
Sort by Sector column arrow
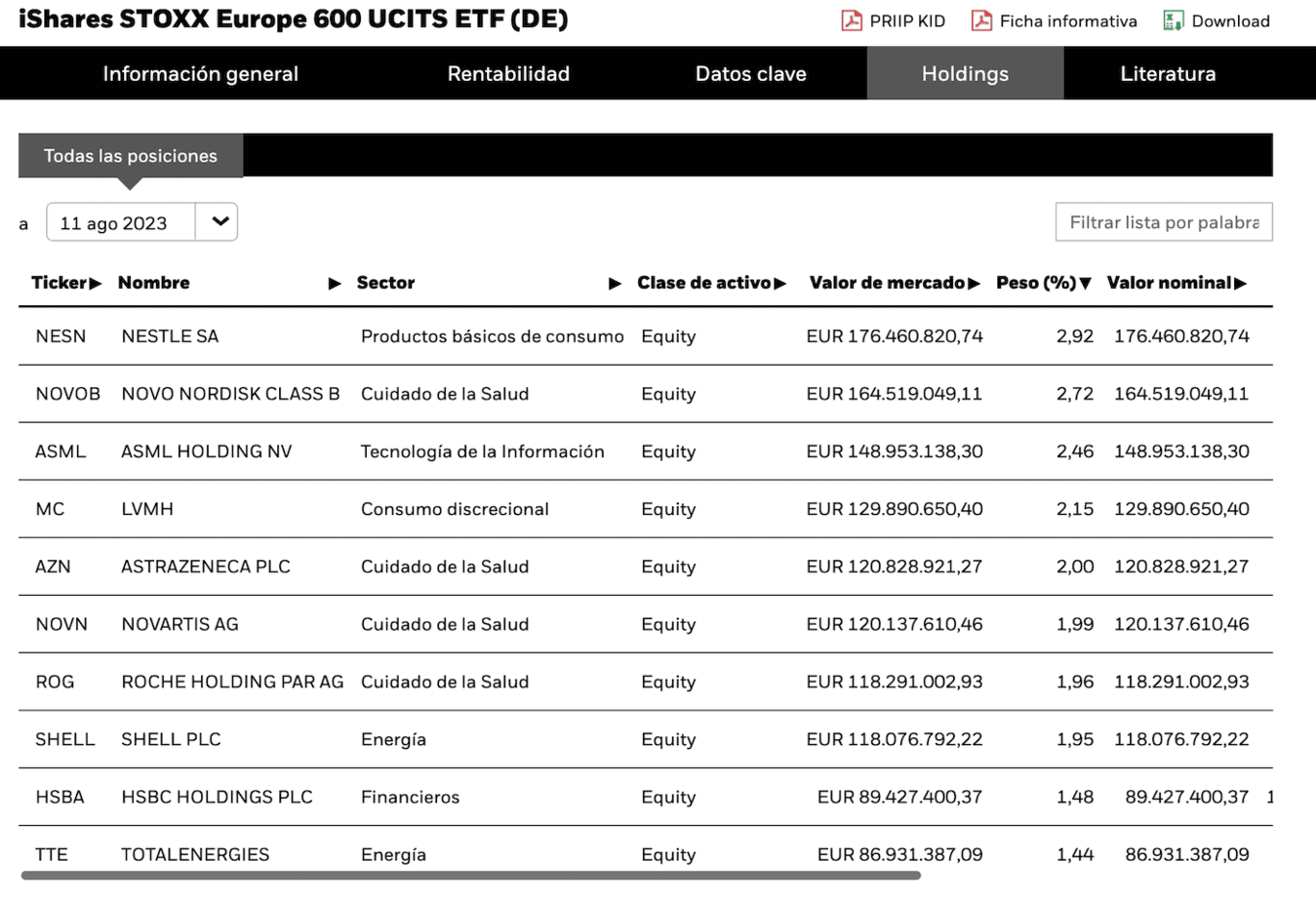615,284
